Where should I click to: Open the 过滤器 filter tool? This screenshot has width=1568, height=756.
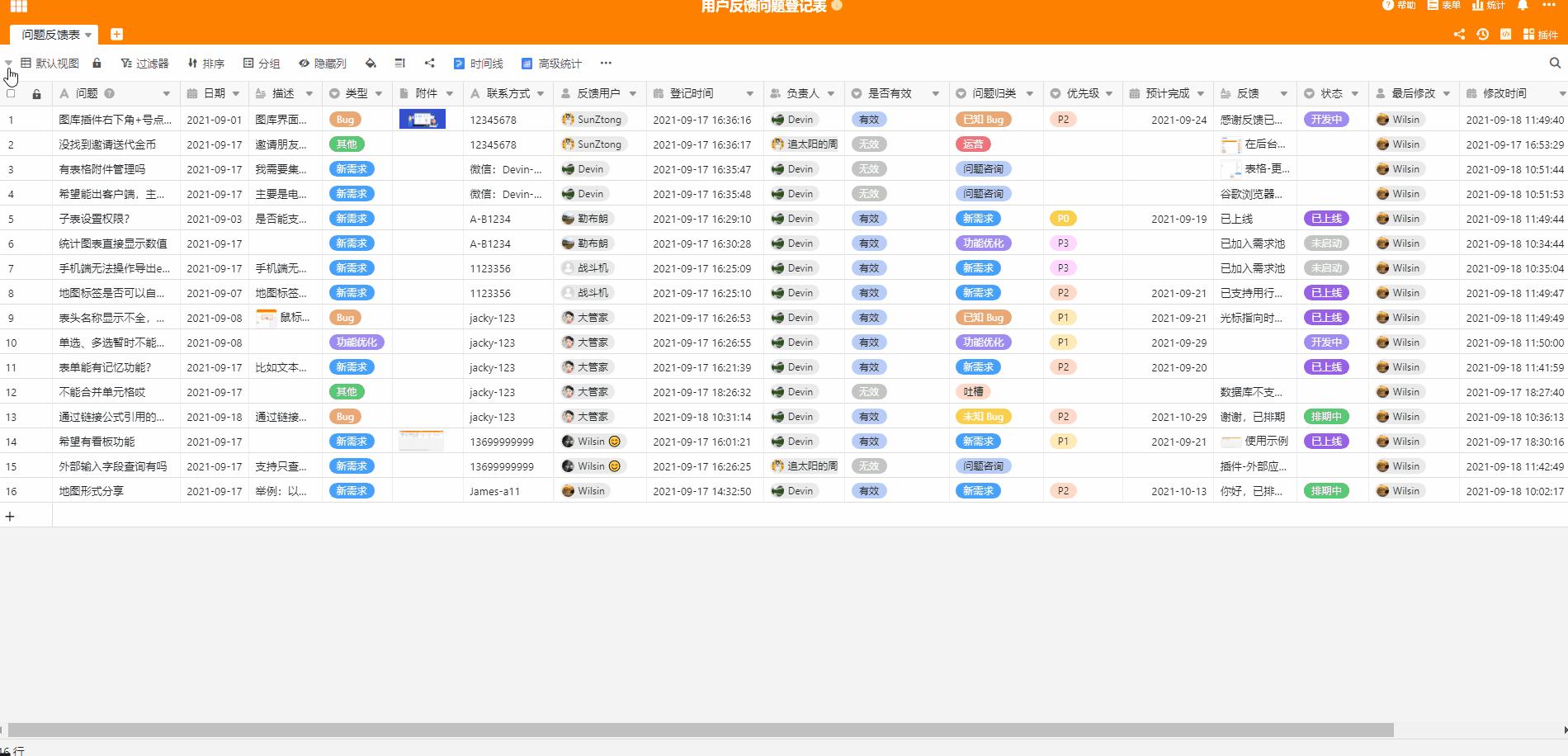[147, 63]
